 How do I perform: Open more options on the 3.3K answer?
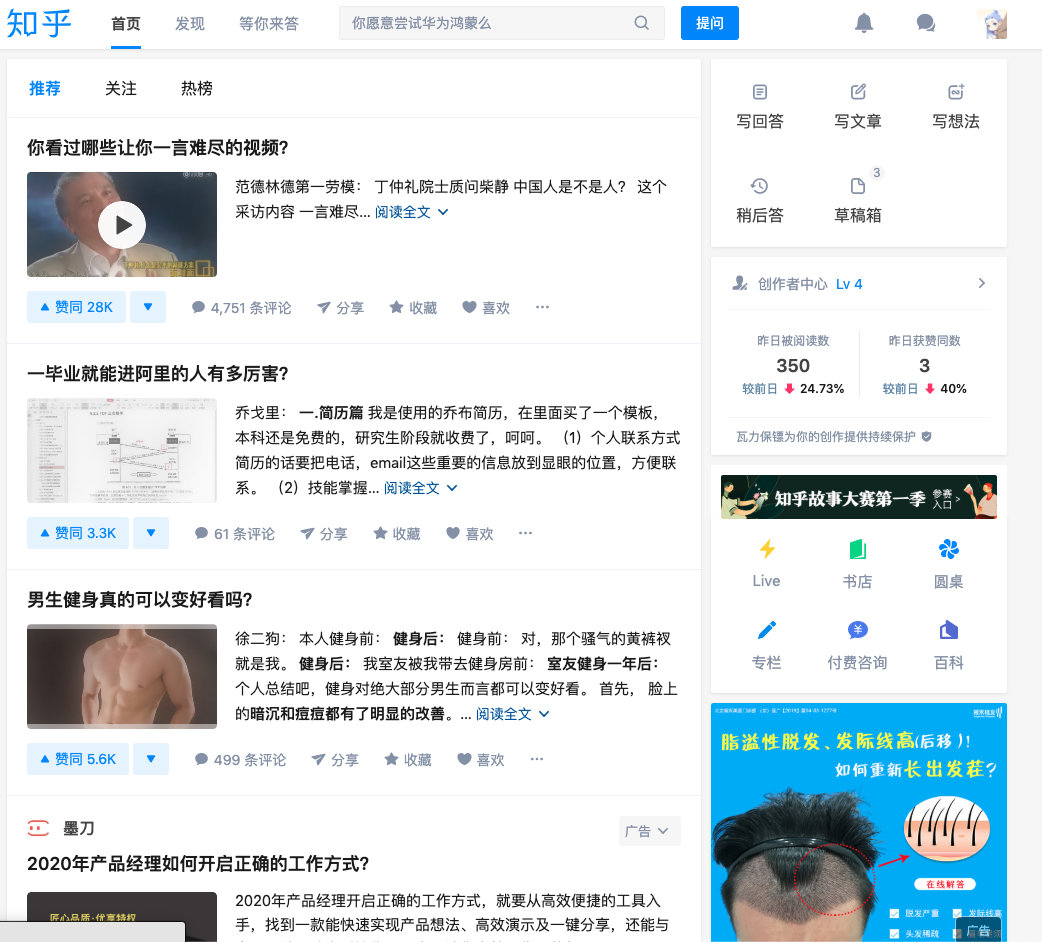[x=526, y=533]
